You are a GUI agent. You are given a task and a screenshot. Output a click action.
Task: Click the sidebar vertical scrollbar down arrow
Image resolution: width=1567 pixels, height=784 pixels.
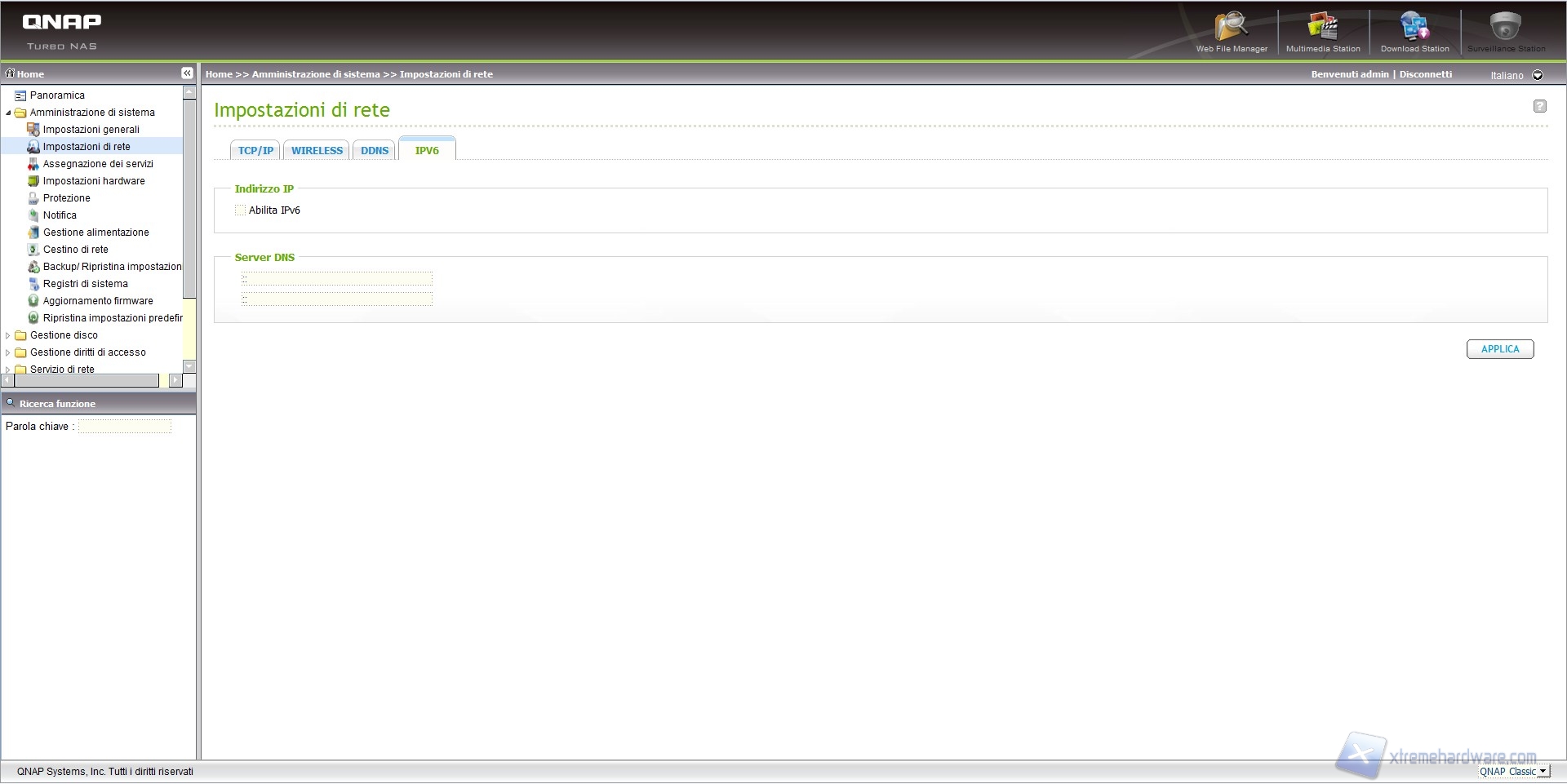tap(189, 366)
